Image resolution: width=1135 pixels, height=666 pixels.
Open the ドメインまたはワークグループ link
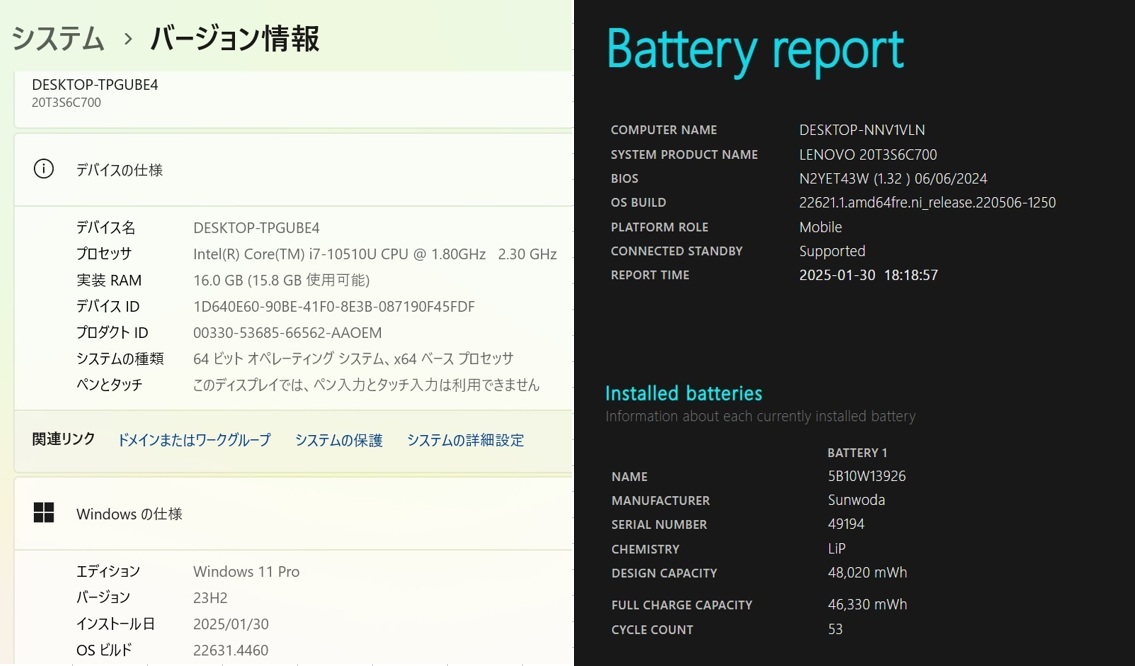[x=194, y=440]
